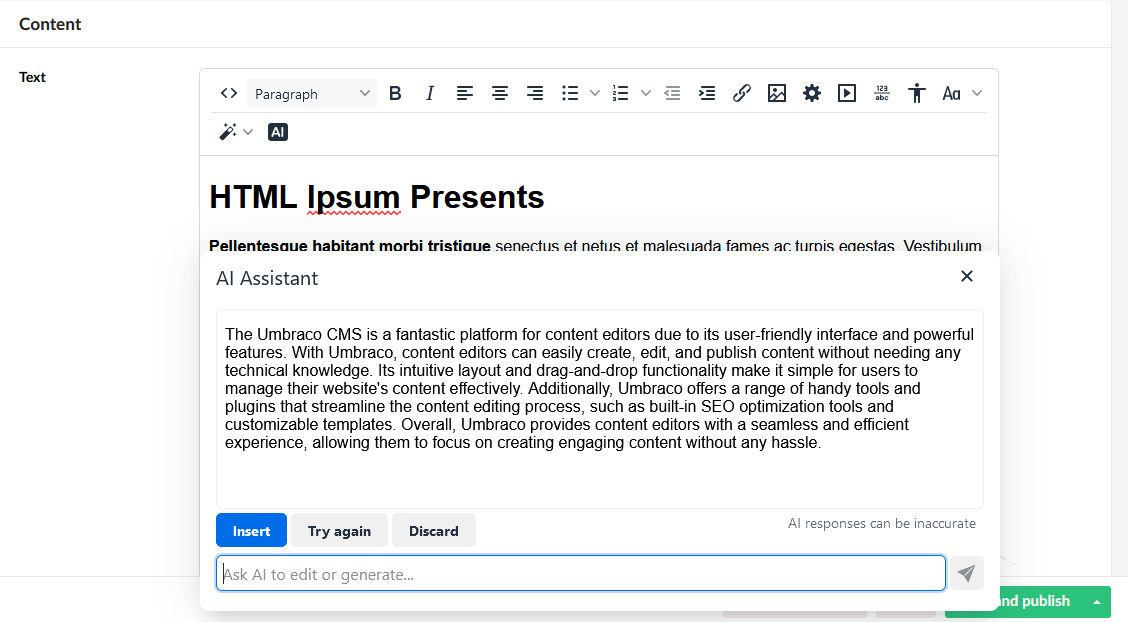Decrease the indent
The height and width of the screenshot is (622, 1128).
672,93
